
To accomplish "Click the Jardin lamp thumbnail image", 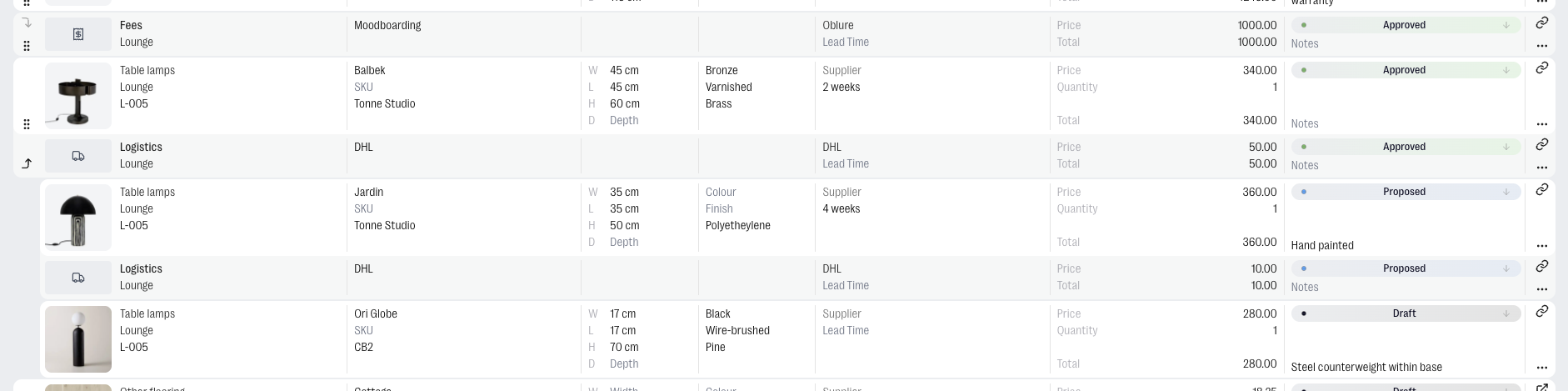I will [78, 218].
